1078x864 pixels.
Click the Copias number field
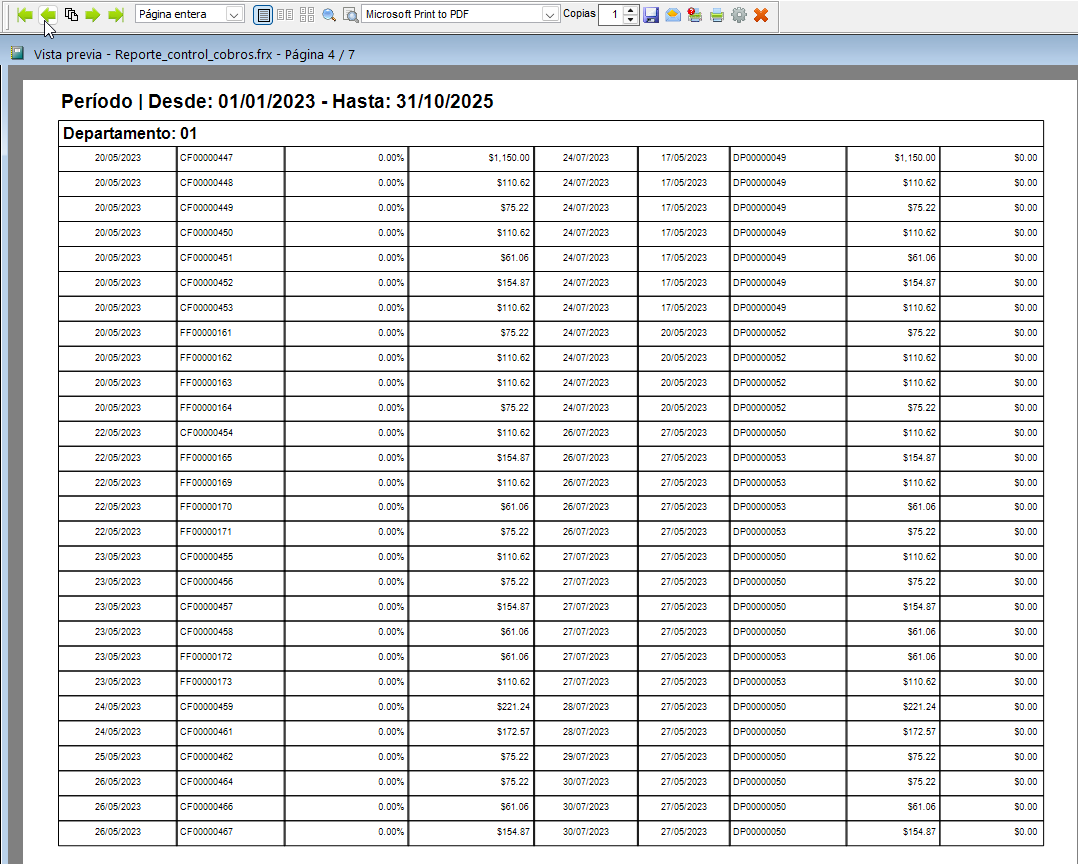pyautogui.click(x=611, y=14)
